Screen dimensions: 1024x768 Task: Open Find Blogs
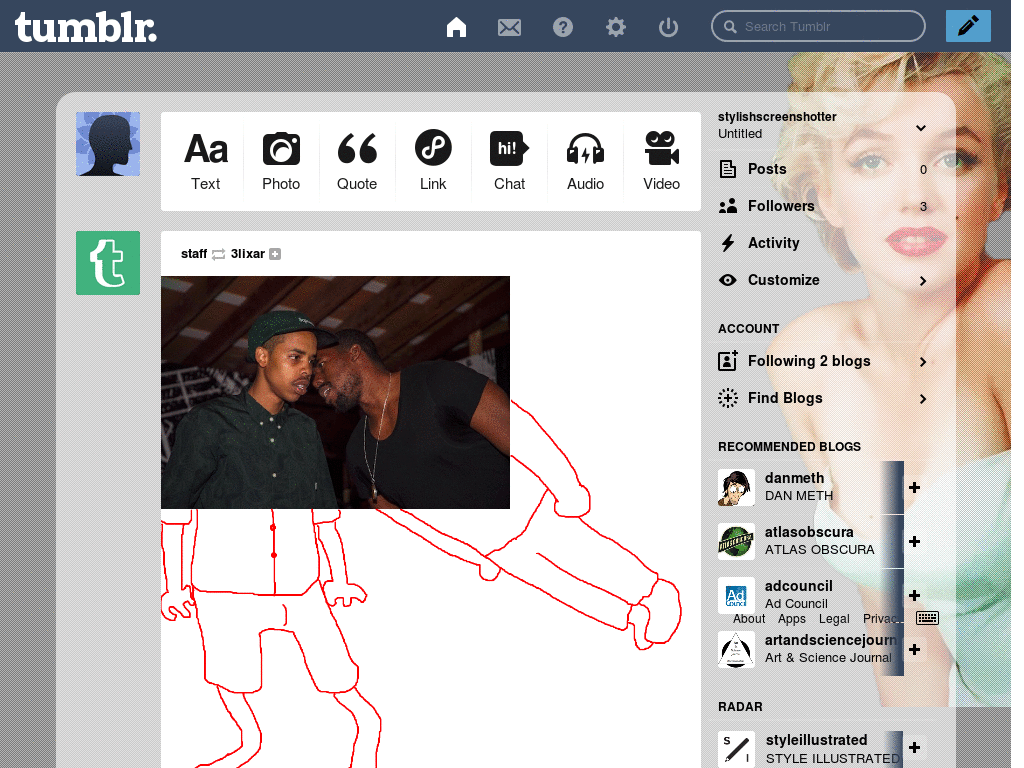coord(823,398)
